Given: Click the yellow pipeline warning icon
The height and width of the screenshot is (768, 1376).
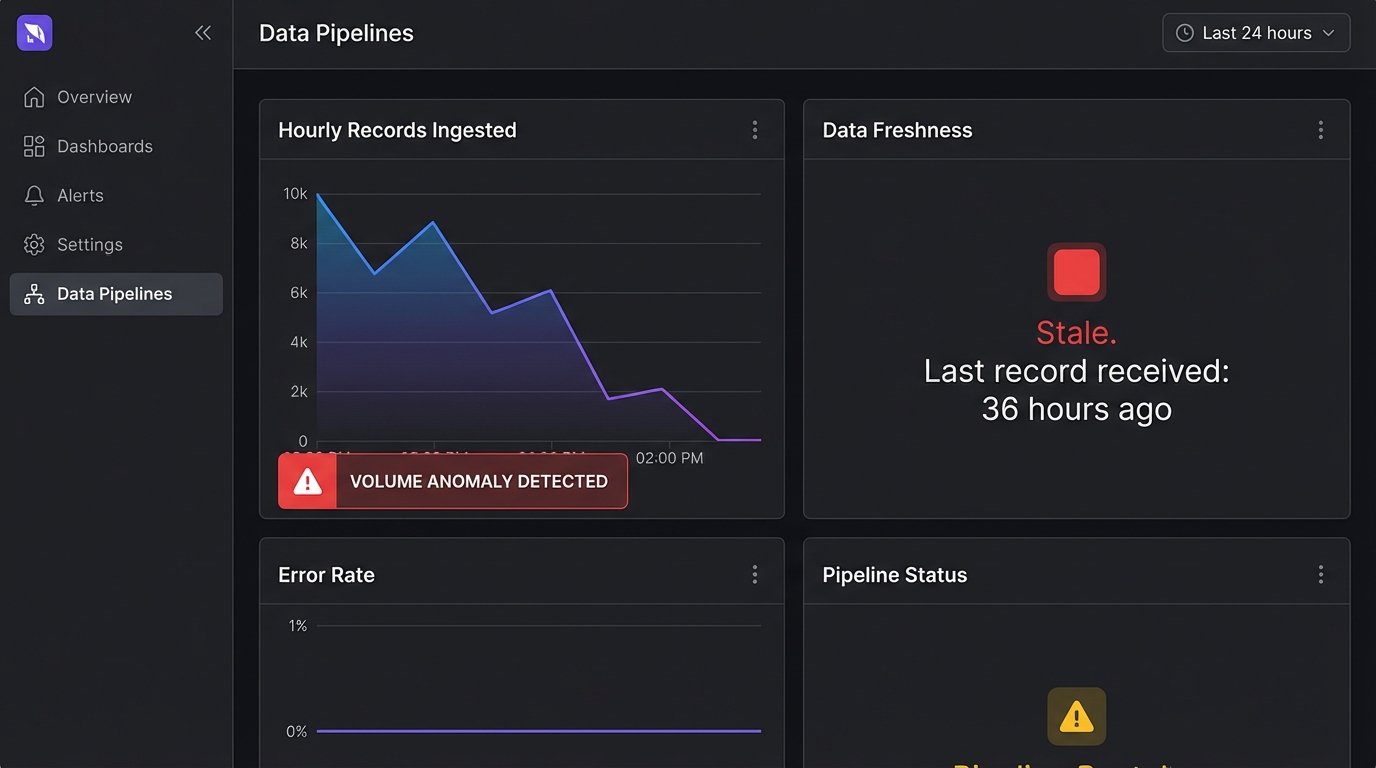Looking at the screenshot, I should click(1076, 716).
